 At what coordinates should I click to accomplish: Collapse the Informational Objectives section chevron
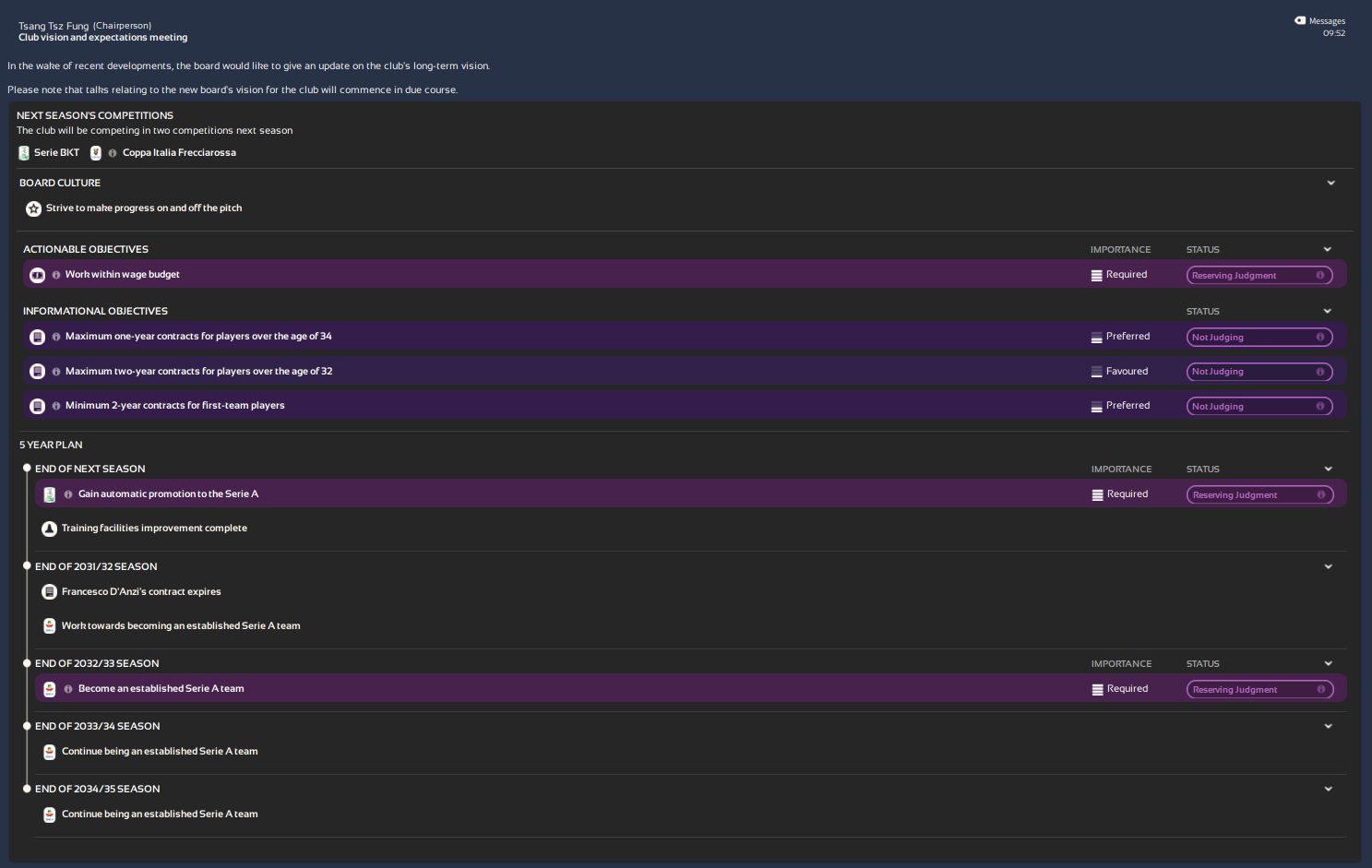point(1327,311)
